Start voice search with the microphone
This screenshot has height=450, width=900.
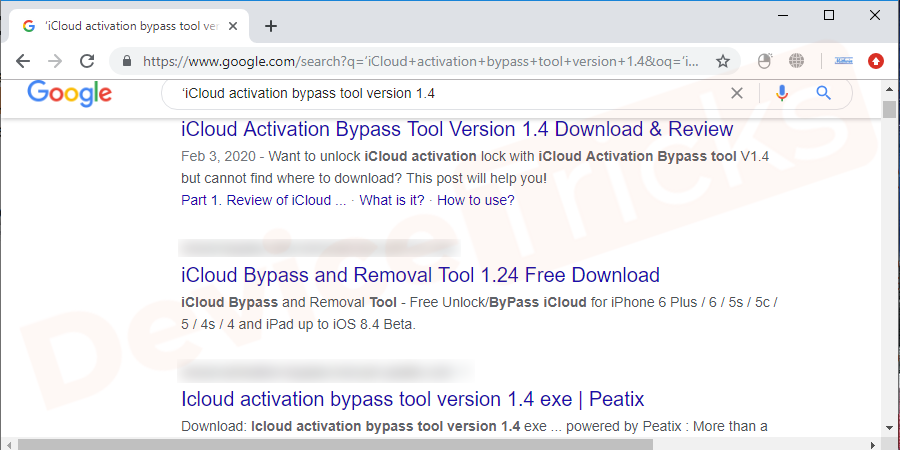point(782,93)
